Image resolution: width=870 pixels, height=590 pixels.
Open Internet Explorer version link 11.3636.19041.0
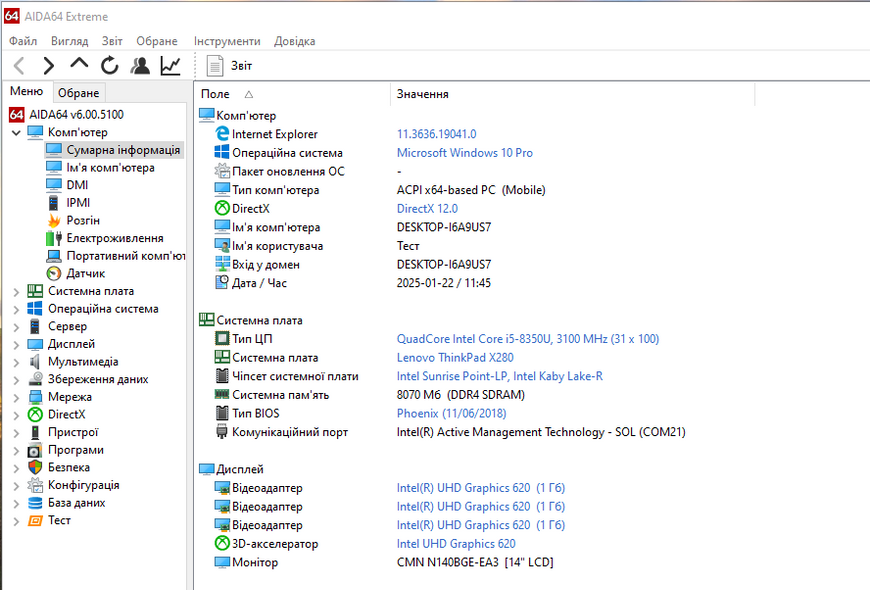coord(437,134)
